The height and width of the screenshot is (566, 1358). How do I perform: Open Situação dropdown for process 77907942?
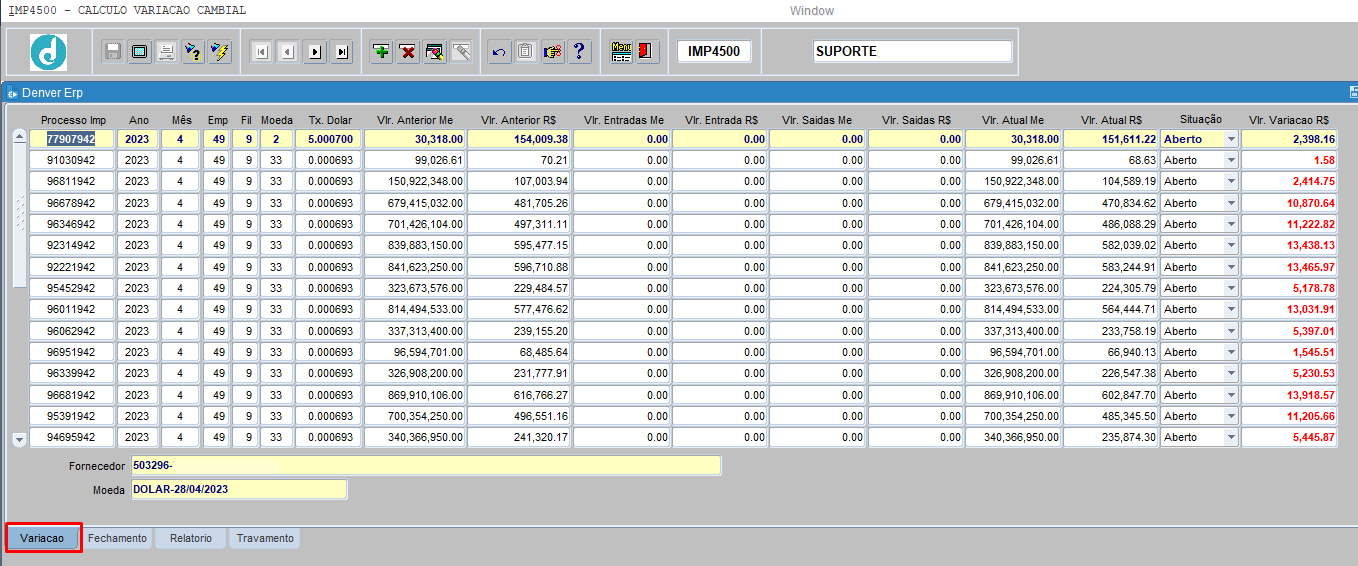click(1231, 139)
